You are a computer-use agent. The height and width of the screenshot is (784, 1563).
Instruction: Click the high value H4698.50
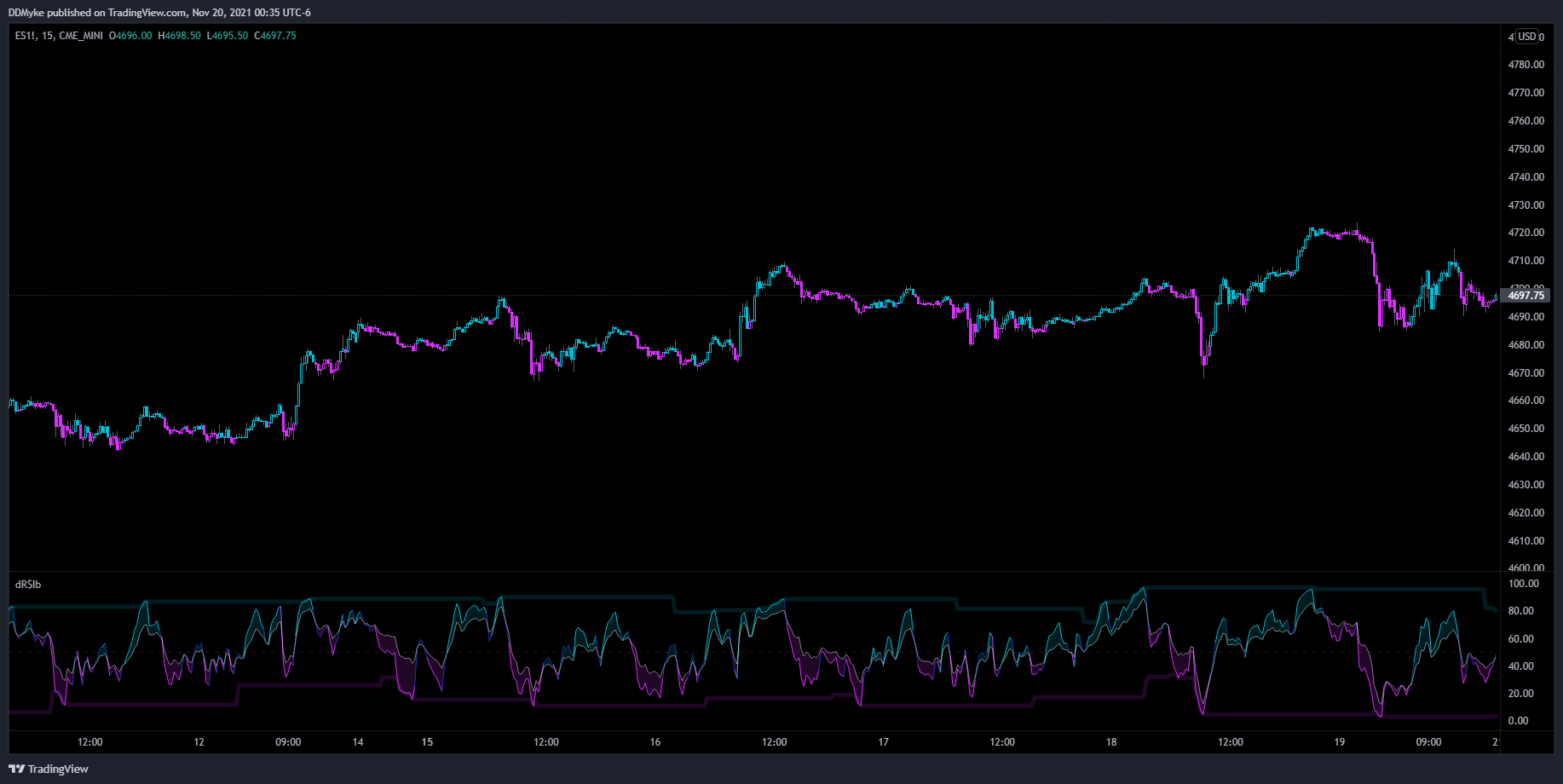[180, 36]
